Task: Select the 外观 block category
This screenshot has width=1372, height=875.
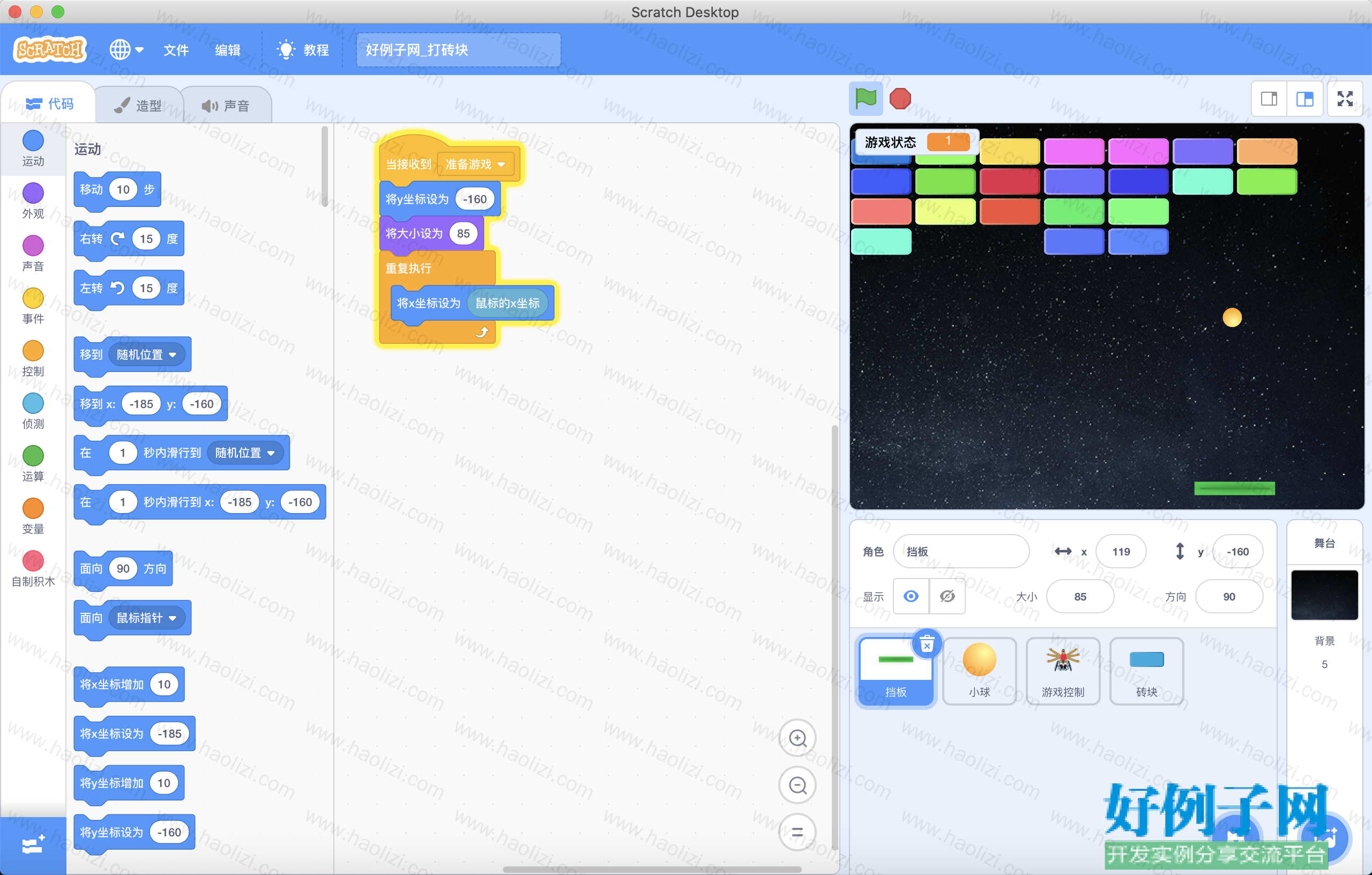Action: click(x=33, y=201)
